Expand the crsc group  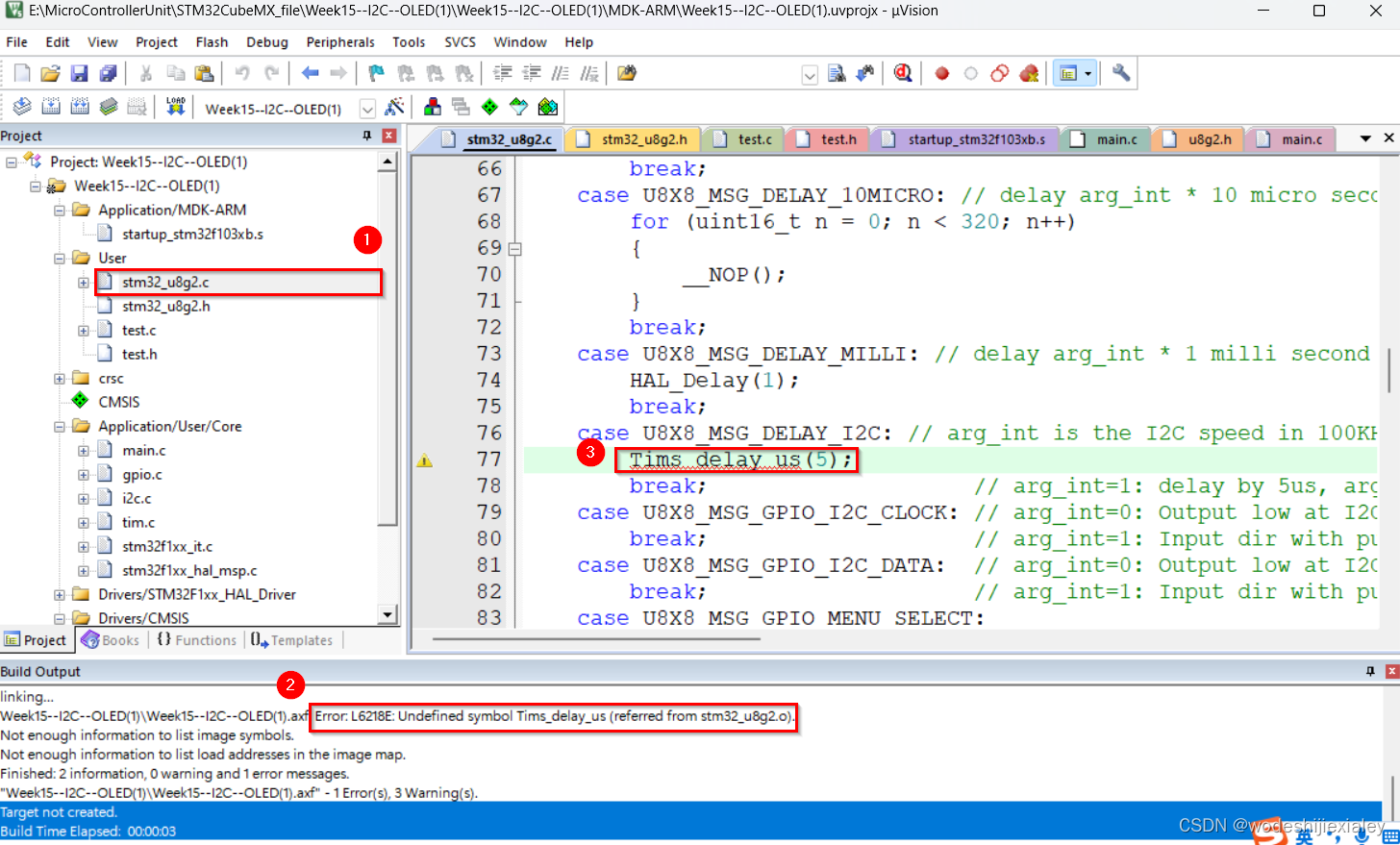coord(60,379)
